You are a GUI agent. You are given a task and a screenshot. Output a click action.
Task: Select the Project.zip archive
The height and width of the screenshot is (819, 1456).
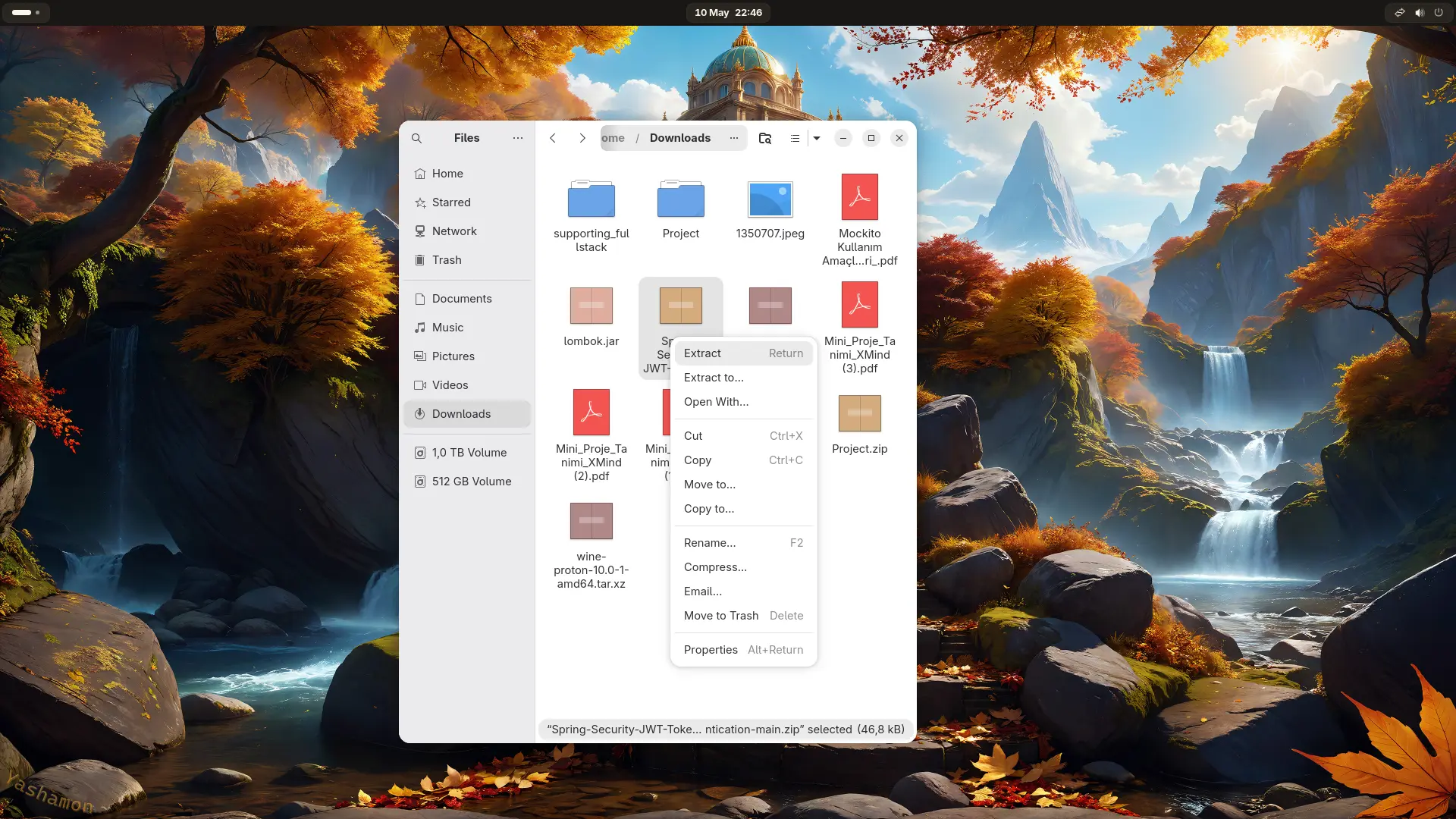860,413
